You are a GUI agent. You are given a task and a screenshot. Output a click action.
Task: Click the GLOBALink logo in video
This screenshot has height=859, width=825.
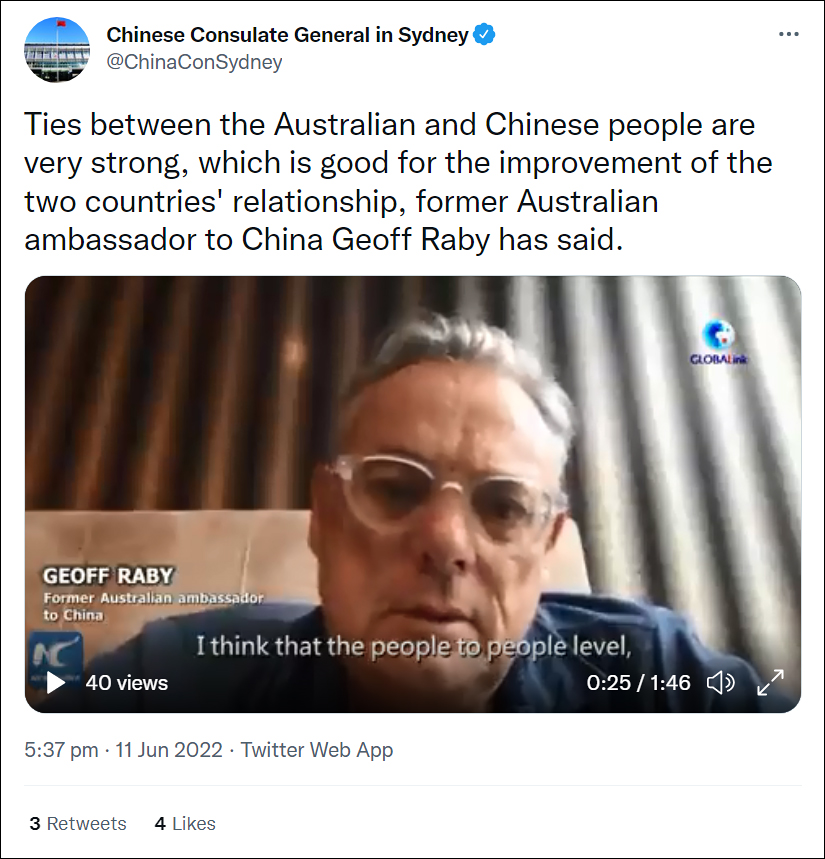pos(718,342)
